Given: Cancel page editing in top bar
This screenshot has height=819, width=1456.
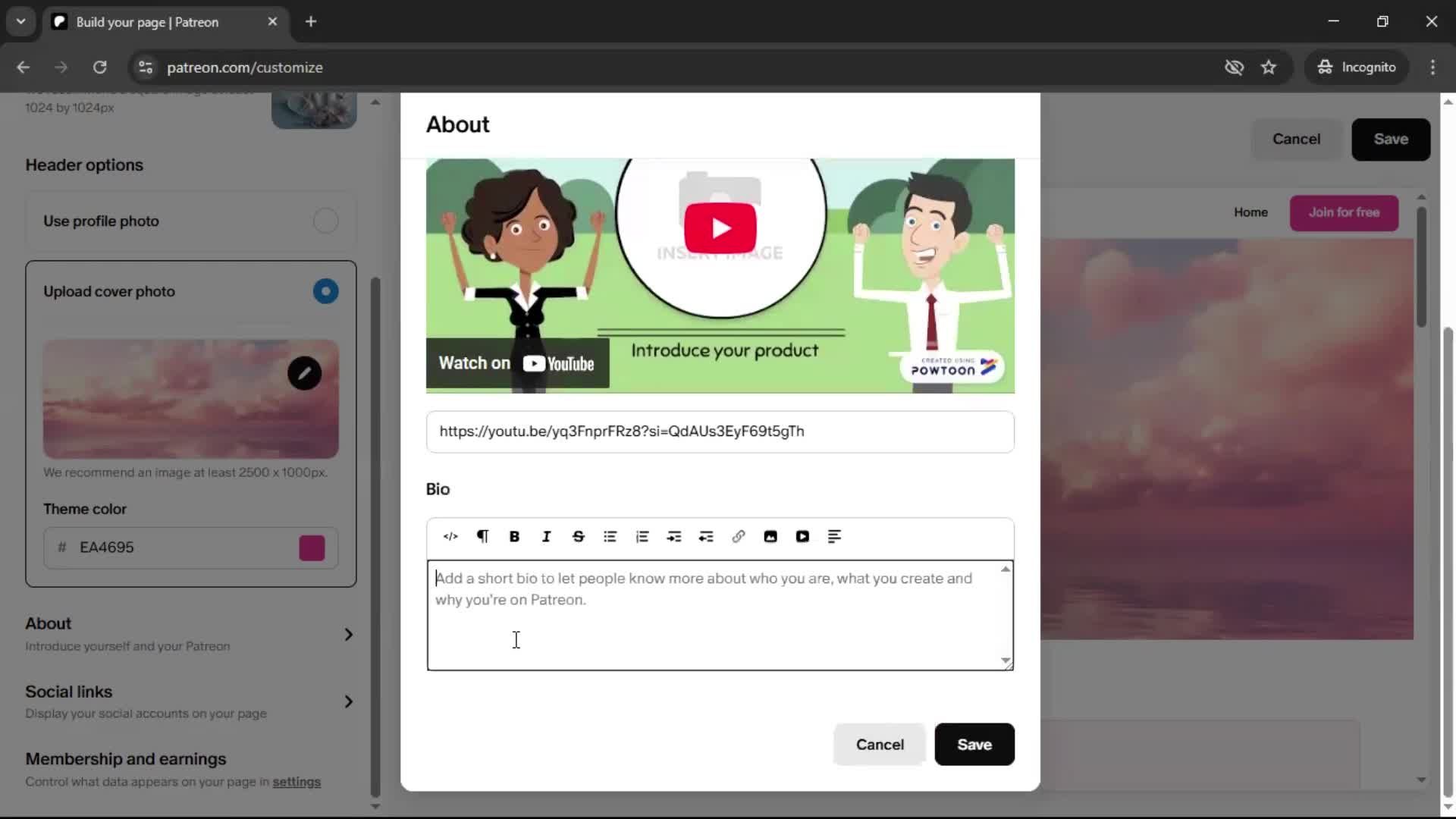Looking at the screenshot, I should point(1296,140).
